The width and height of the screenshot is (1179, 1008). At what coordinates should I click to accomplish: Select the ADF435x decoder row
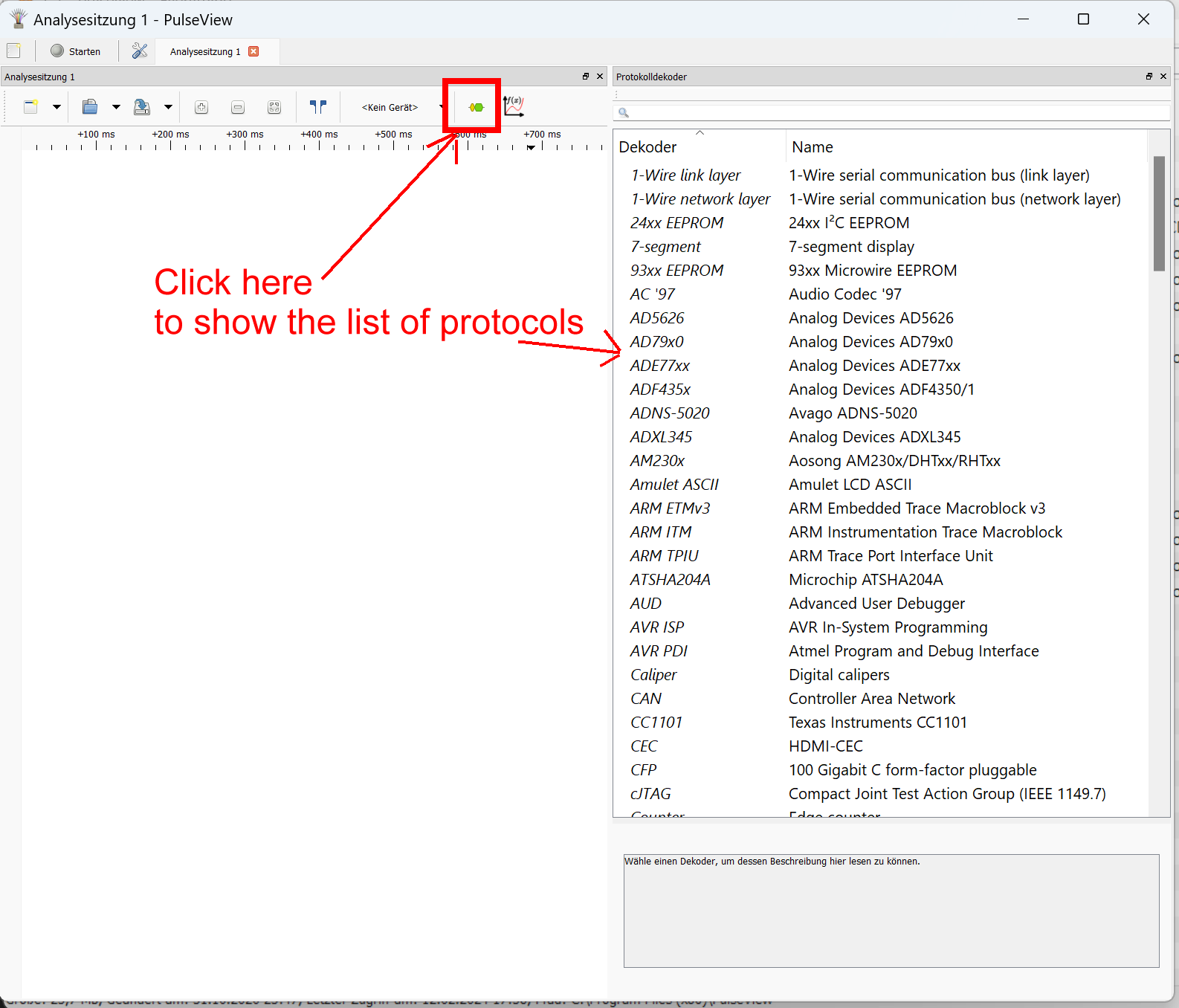point(881,390)
